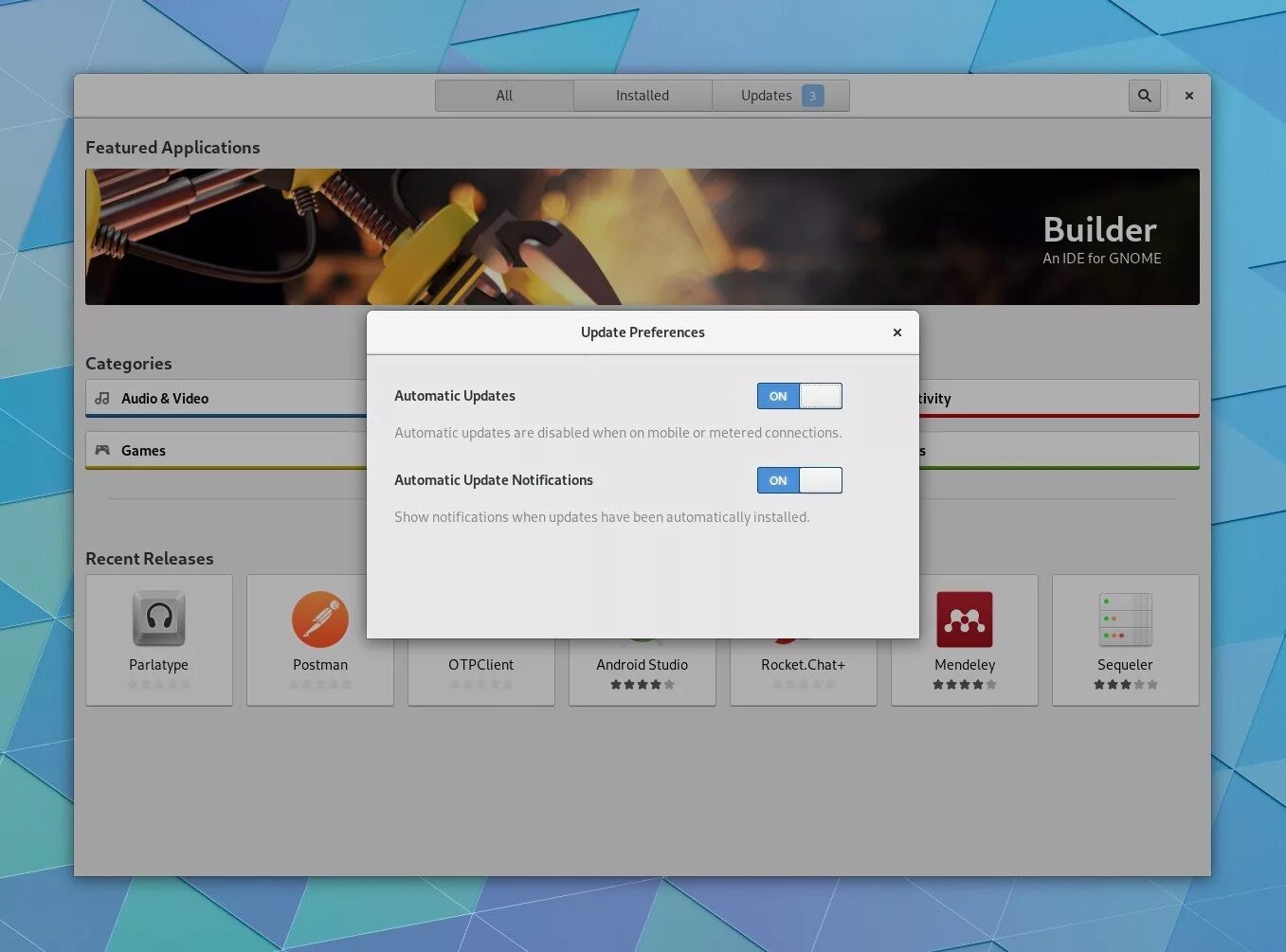This screenshot has width=1286, height=952.
Task: Click the metered connections description text
Action: [x=618, y=433]
